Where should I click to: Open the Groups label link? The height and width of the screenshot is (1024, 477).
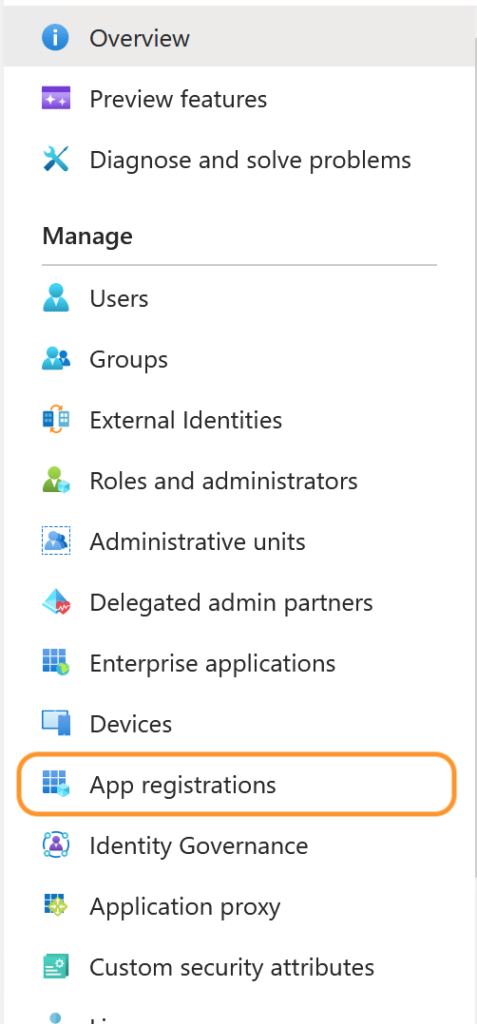pos(129,359)
